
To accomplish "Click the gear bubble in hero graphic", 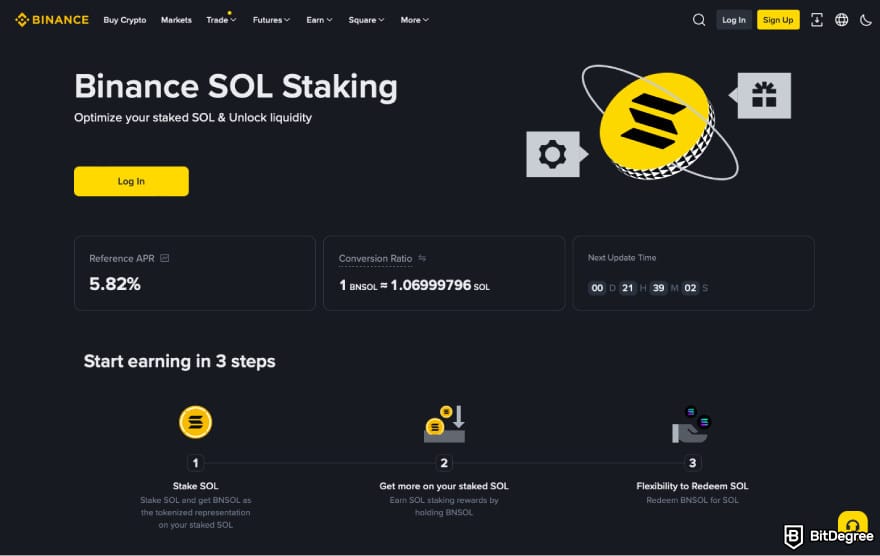I will tap(556, 154).
